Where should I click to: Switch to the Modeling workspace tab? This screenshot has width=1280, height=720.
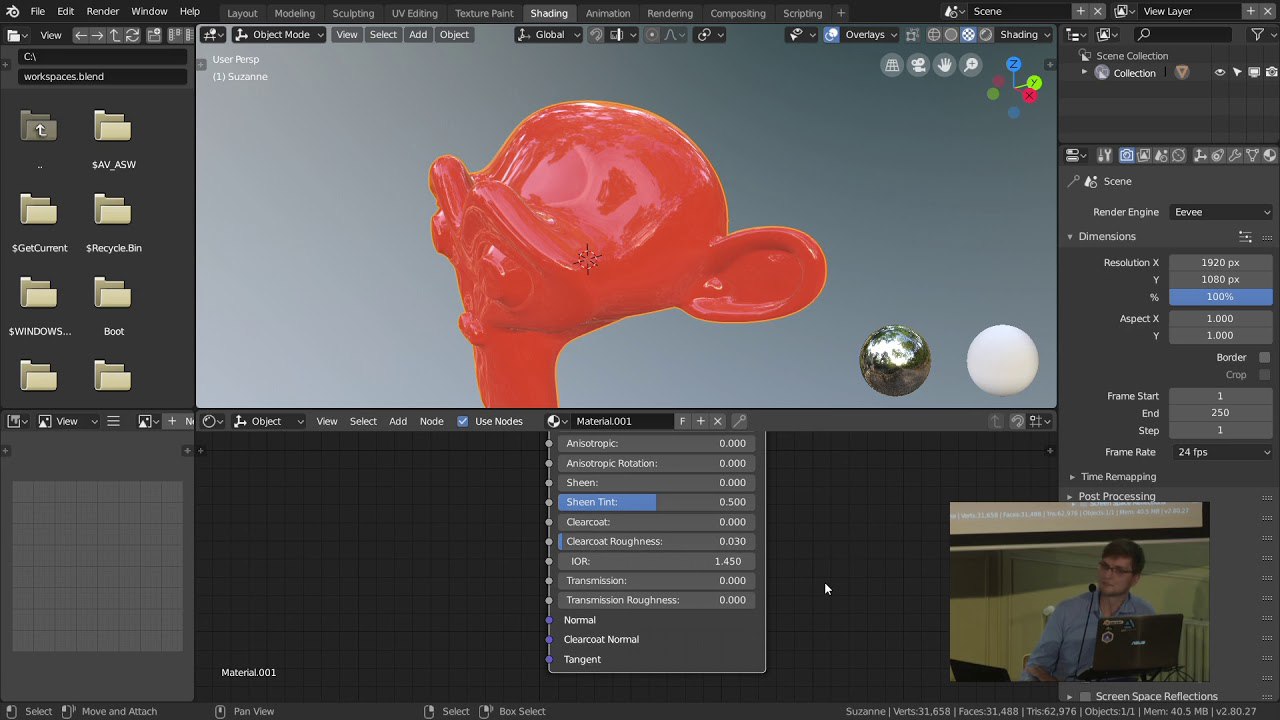click(x=294, y=13)
